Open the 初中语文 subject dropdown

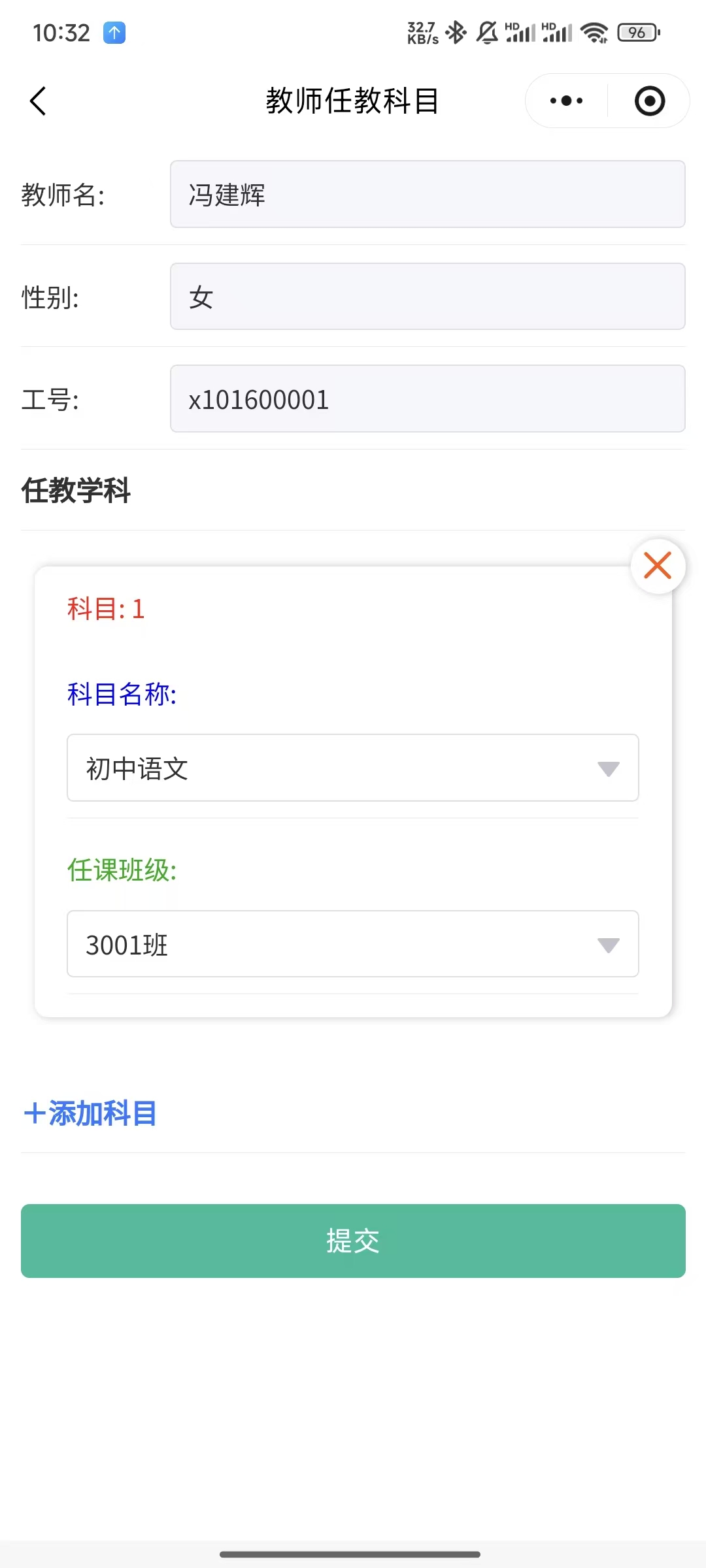point(340,768)
